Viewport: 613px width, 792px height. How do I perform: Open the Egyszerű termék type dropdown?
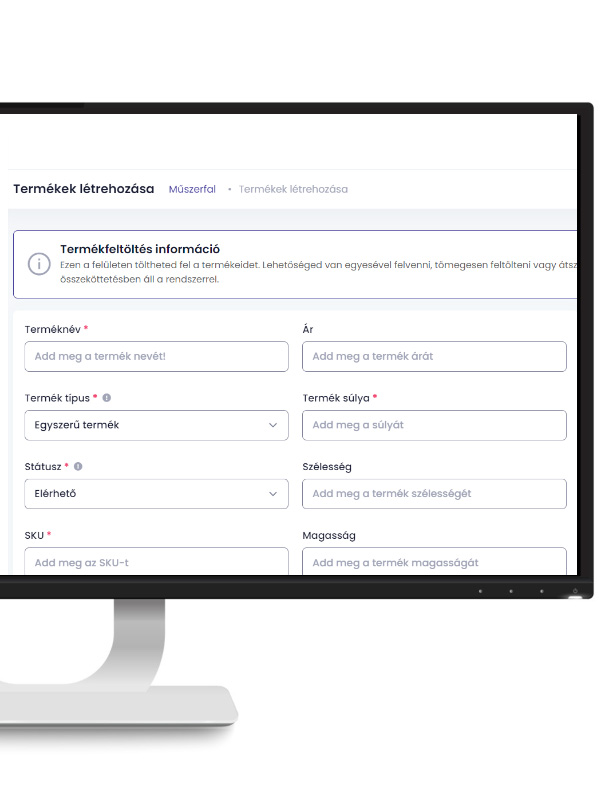[155, 425]
